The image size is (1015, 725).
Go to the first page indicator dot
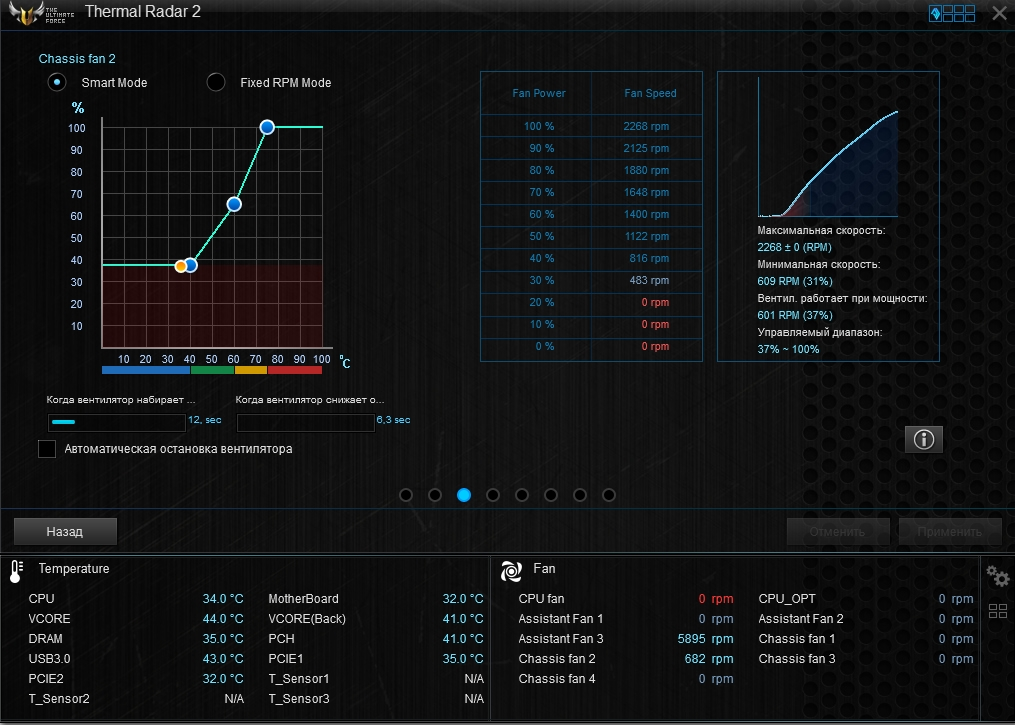tap(406, 495)
